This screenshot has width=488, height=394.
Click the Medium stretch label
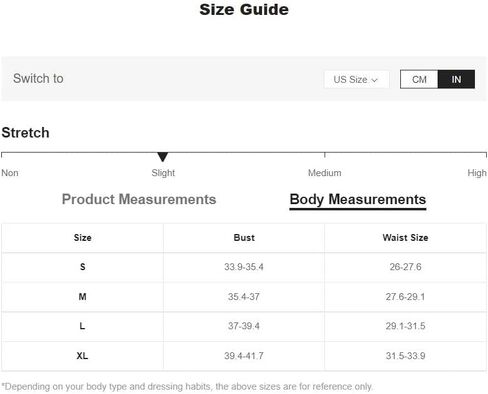324,173
